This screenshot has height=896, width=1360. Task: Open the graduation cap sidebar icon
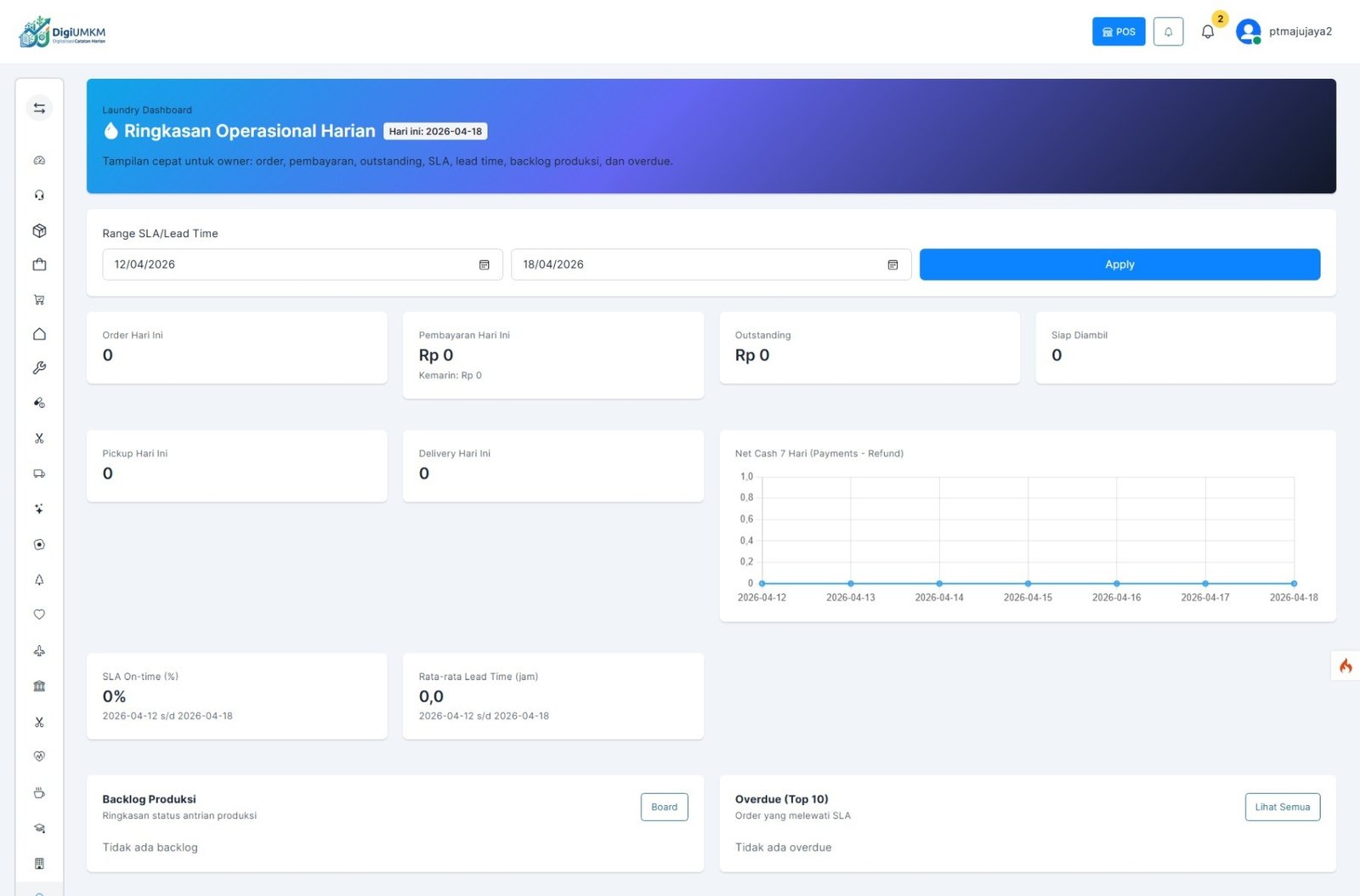click(x=39, y=828)
